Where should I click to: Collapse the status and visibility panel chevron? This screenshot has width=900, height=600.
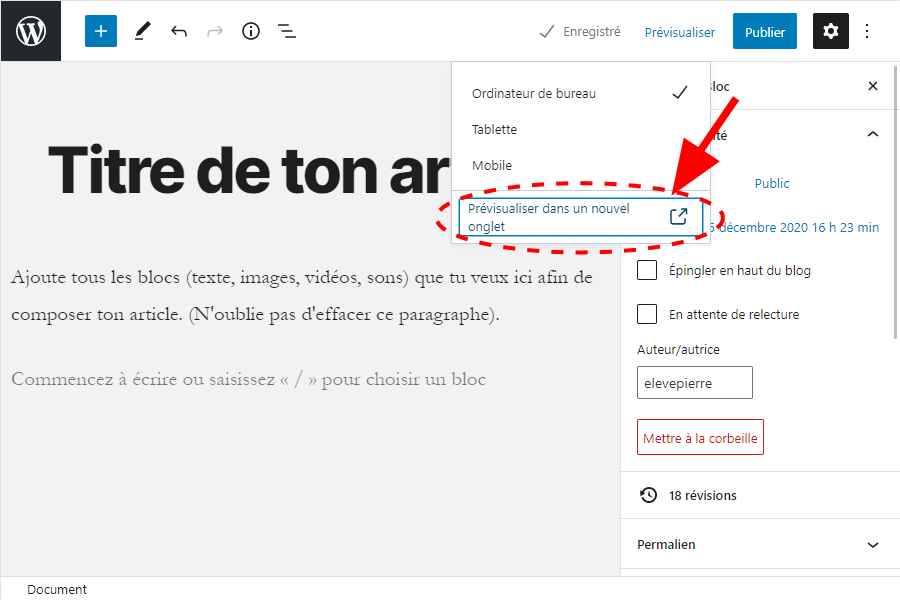click(x=873, y=134)
